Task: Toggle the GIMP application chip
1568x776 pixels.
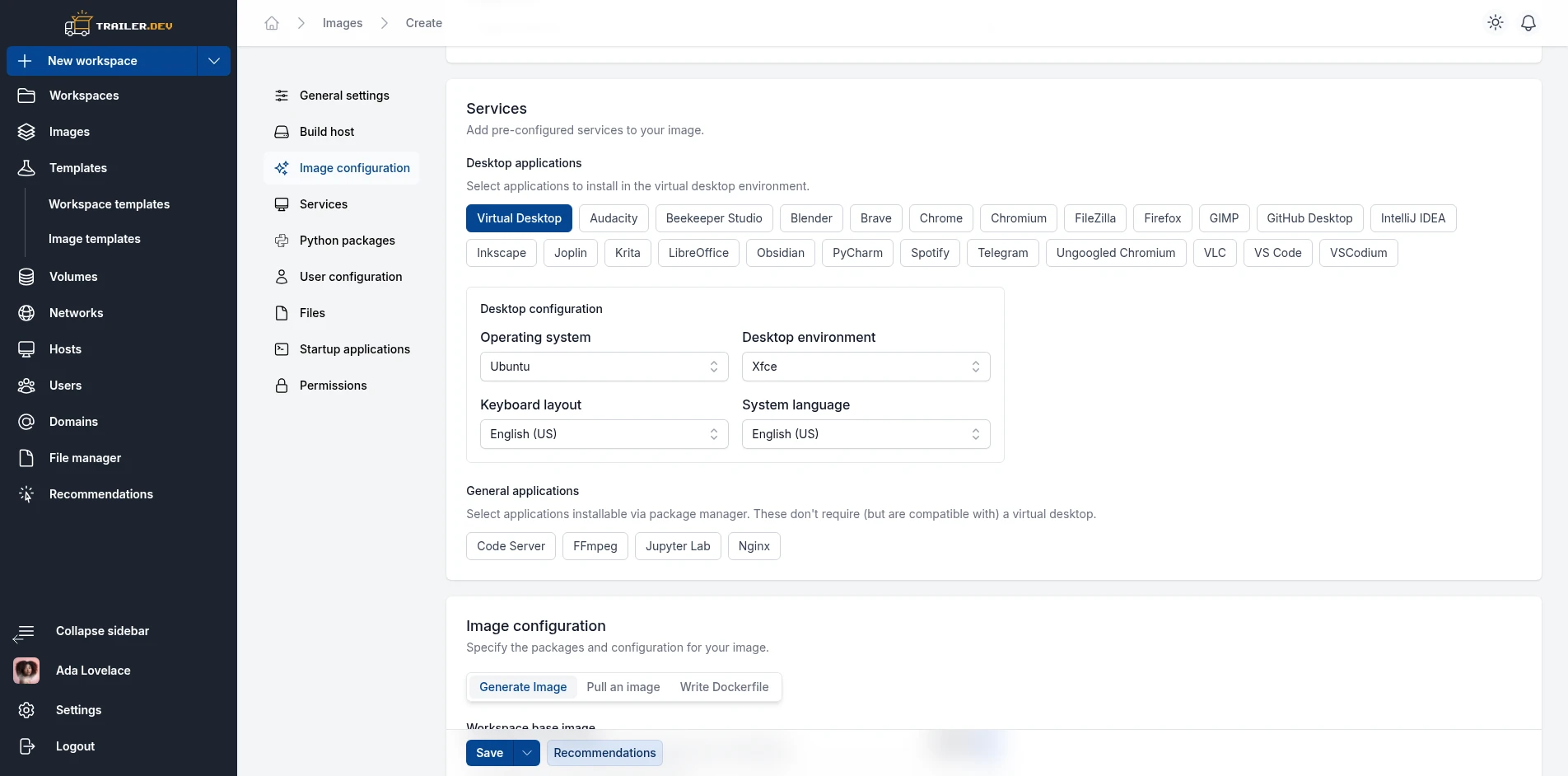Action: pyautogui.click(x=1224, y=218)
